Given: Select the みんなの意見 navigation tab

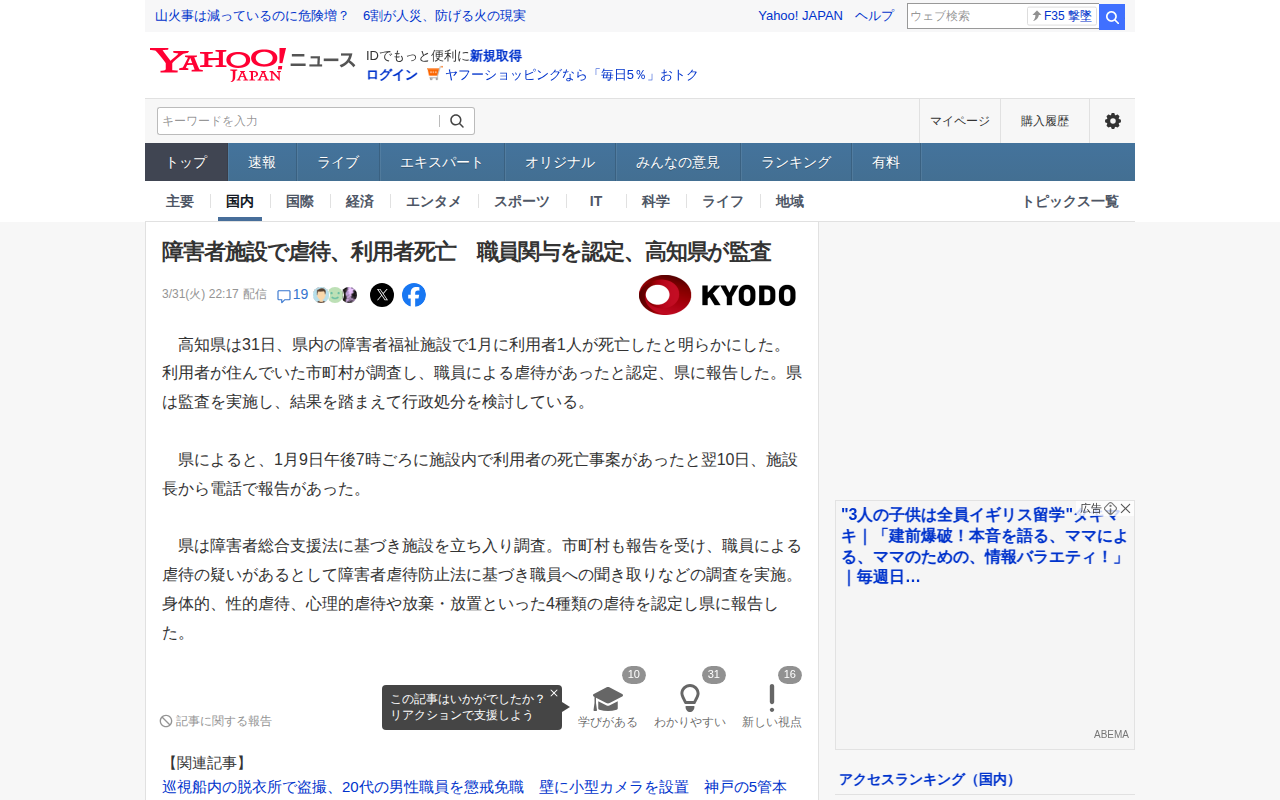Looking at the screenshot, I should click(678, 162).
